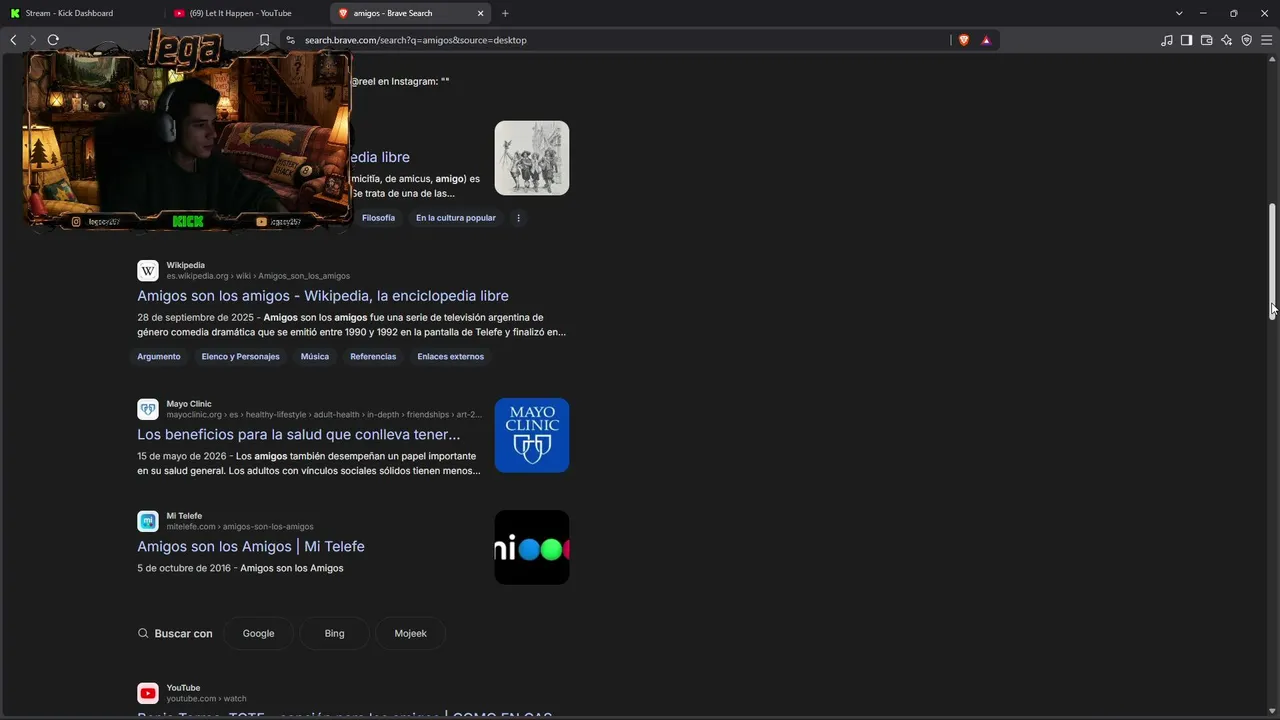Open Amigos son los Amigos Mi Telefe result
The height and width of the screenshot is (720, 1280).
251,547
